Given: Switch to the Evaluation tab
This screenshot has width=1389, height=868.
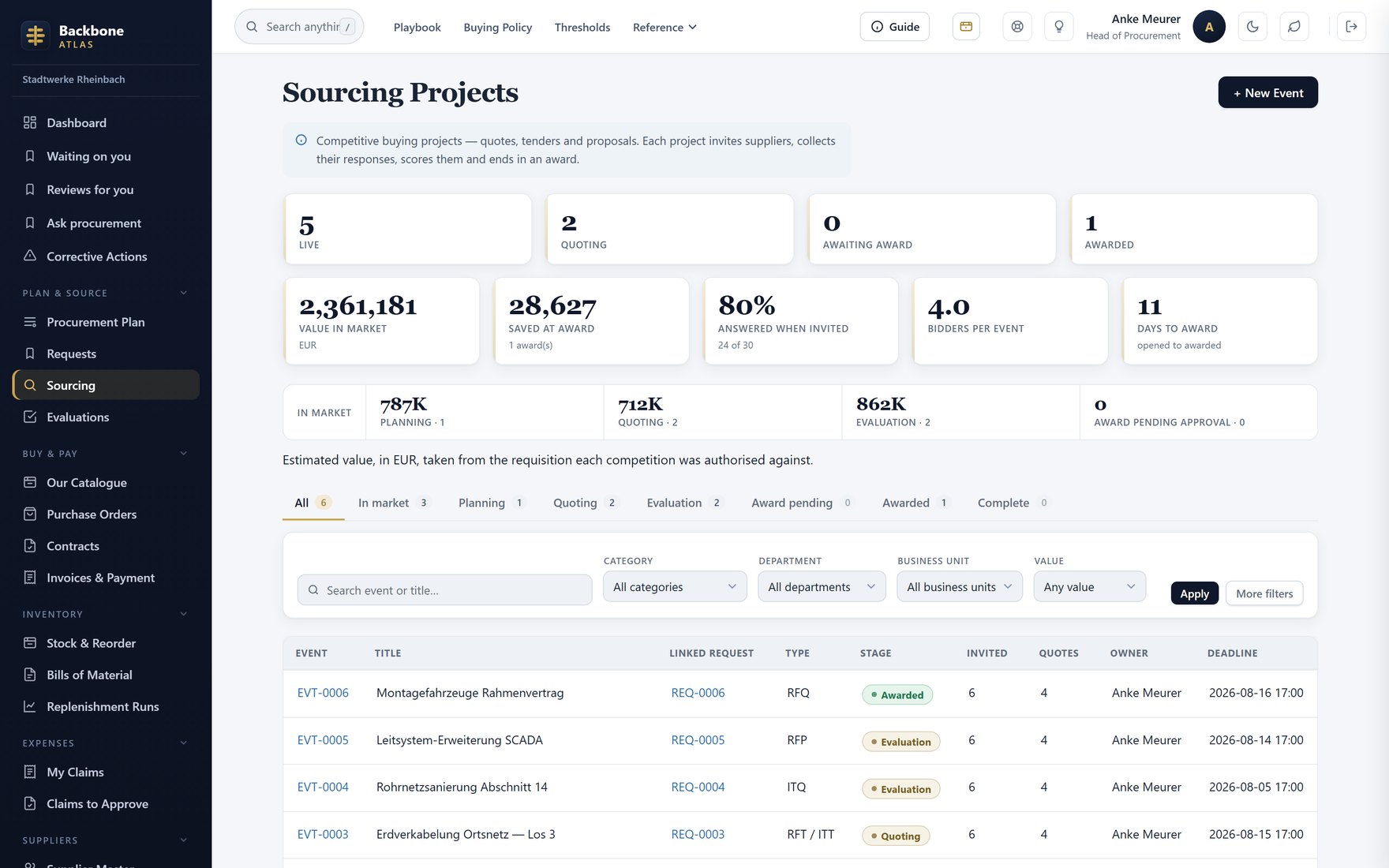Looking at the screenshot, I should [x=684, y=503].
